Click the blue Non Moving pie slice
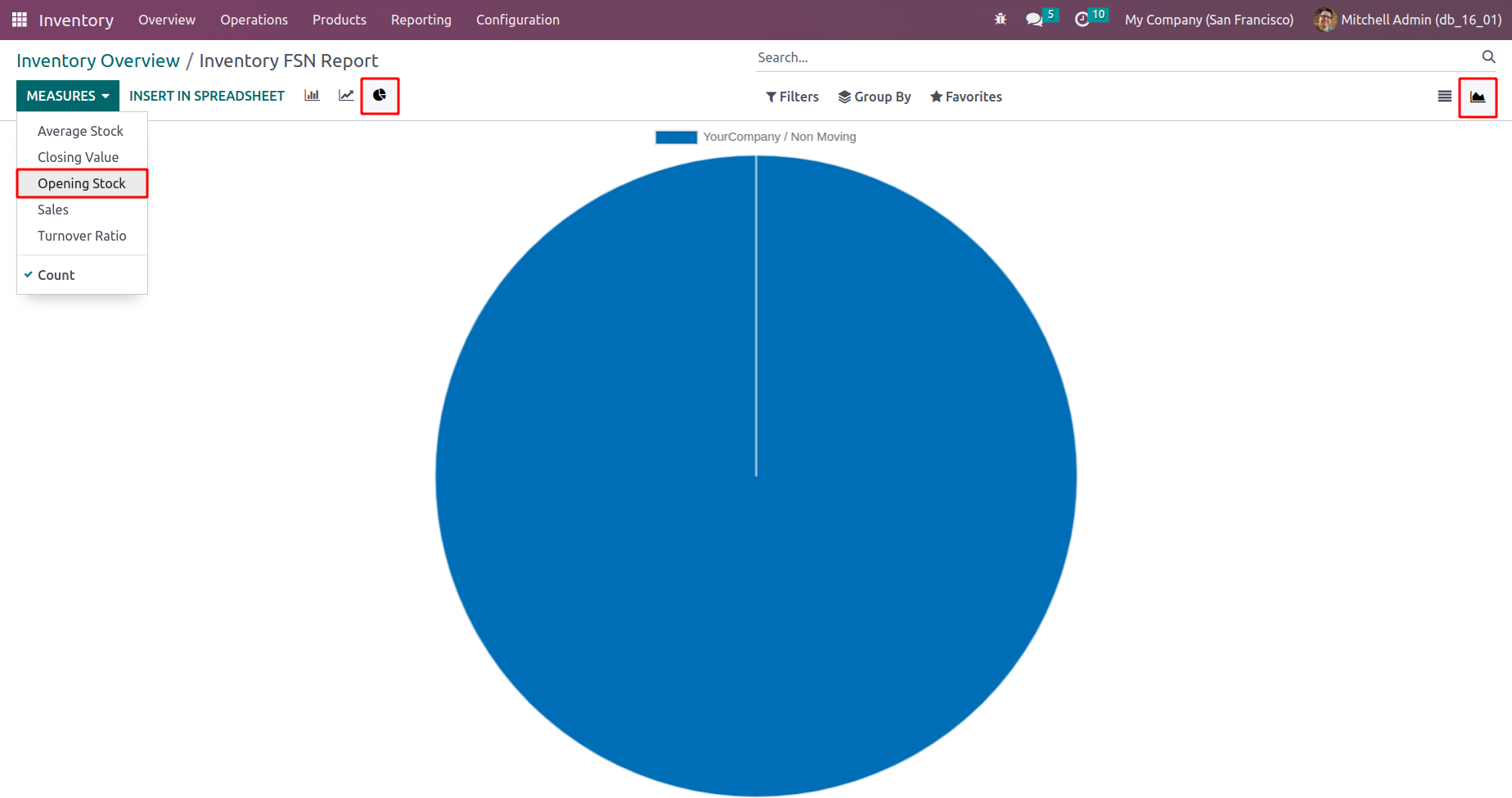The image size is (1512, 798). 756,476
